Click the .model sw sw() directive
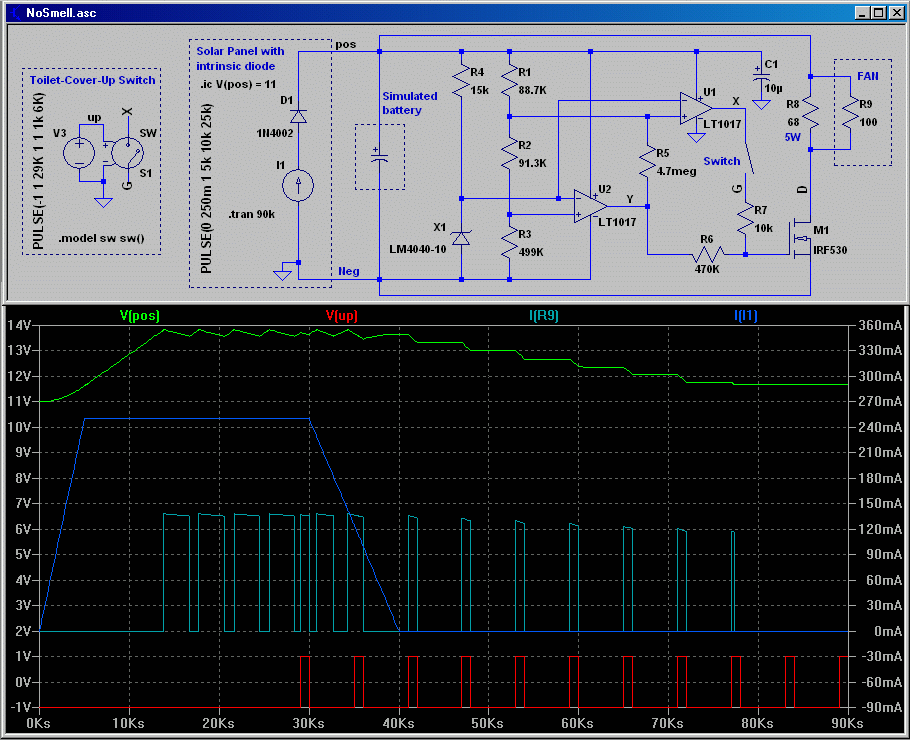The height and width of the screenshot is (740, 910). (x=102, y=238)
